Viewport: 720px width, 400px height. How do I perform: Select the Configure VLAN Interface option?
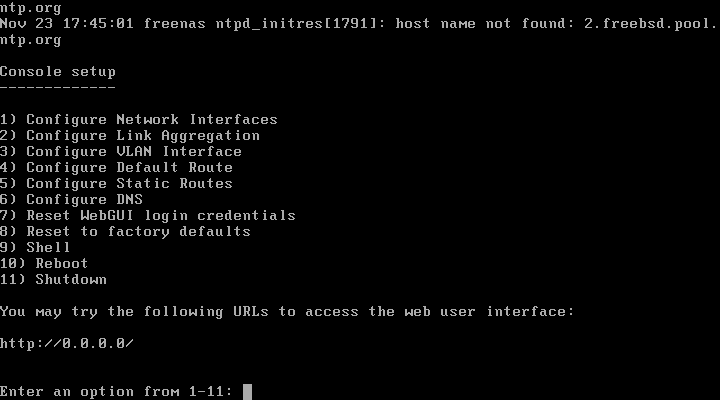point(121,152)
